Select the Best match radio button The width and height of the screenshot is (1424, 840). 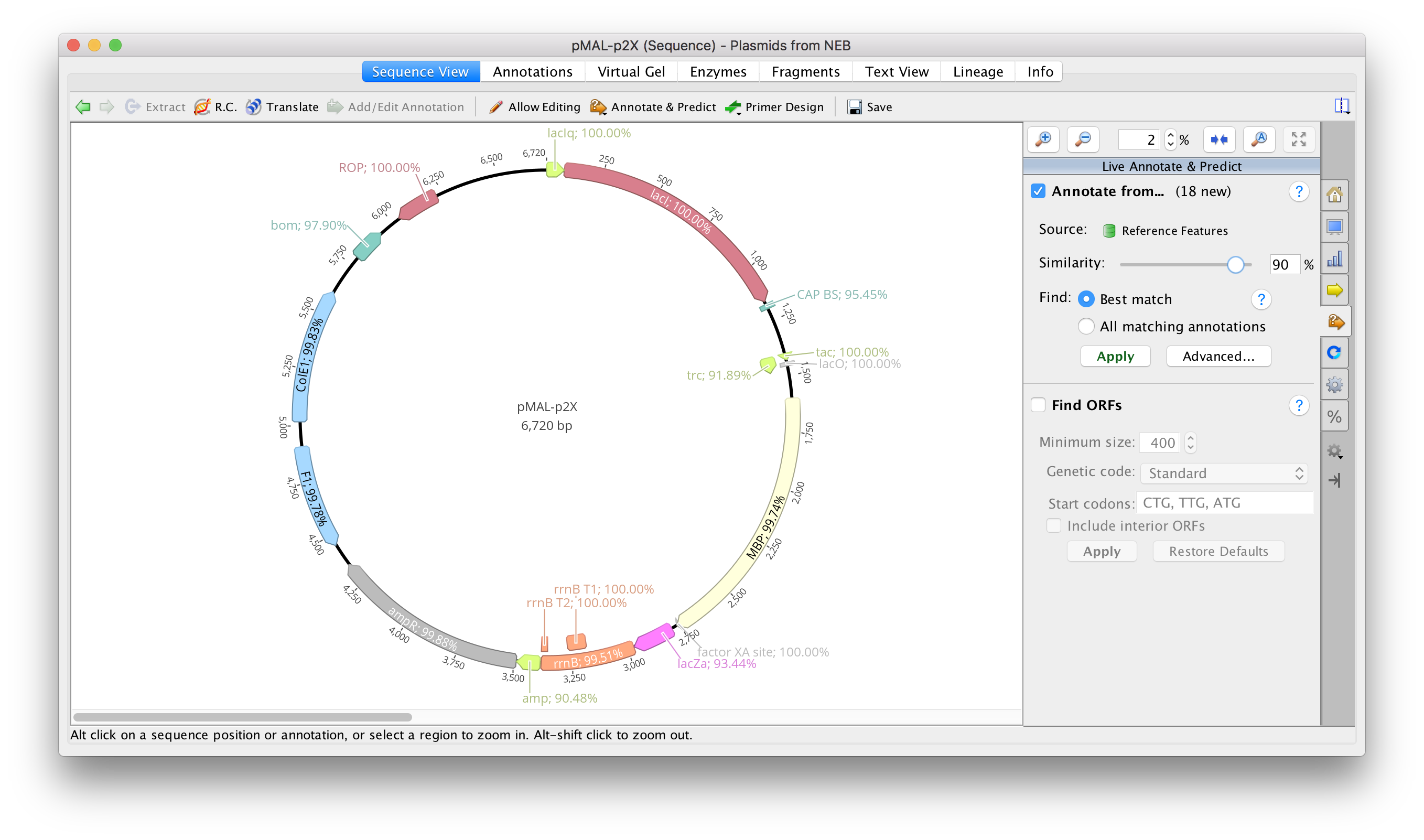pyautogui.click(x=1085, y=299)
